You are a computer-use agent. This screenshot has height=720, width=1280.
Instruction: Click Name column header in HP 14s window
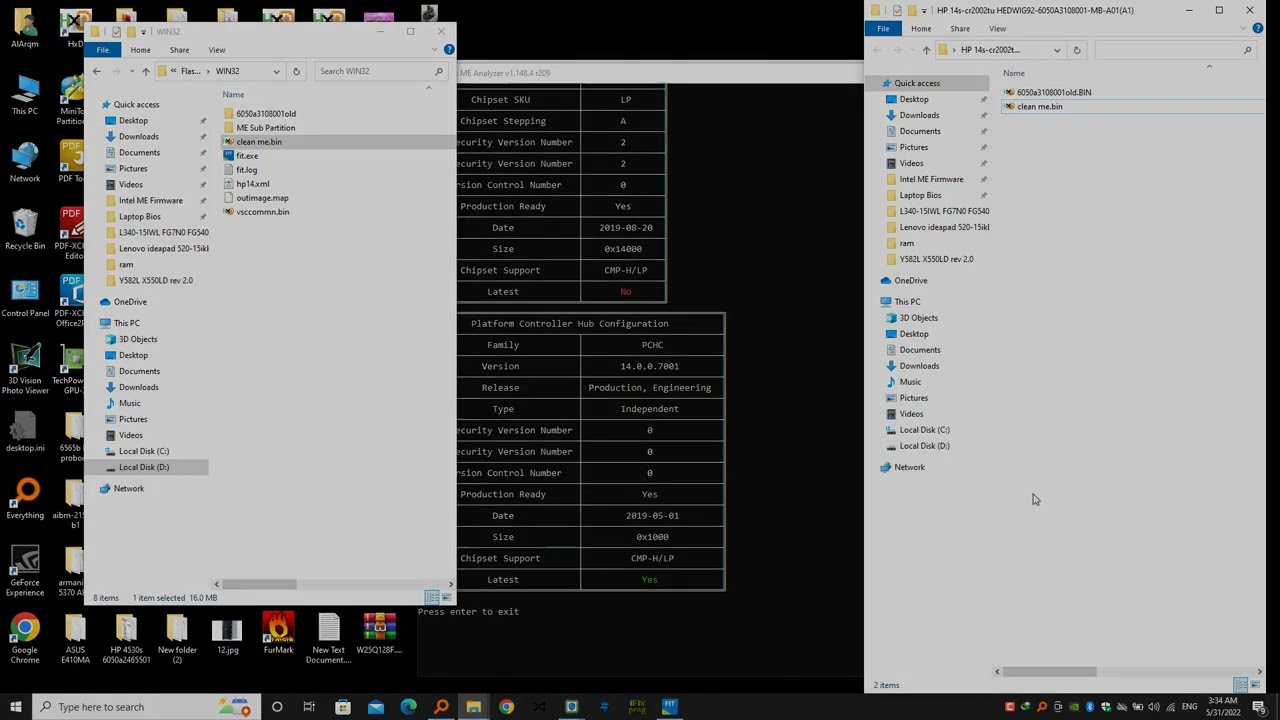[1013, 73]
